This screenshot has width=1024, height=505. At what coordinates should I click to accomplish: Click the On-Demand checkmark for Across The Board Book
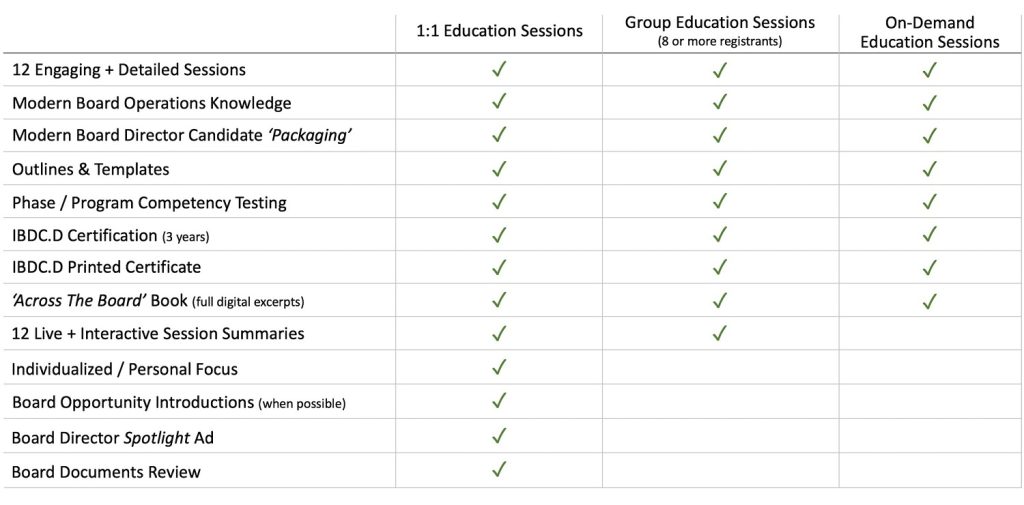point(929,299)
